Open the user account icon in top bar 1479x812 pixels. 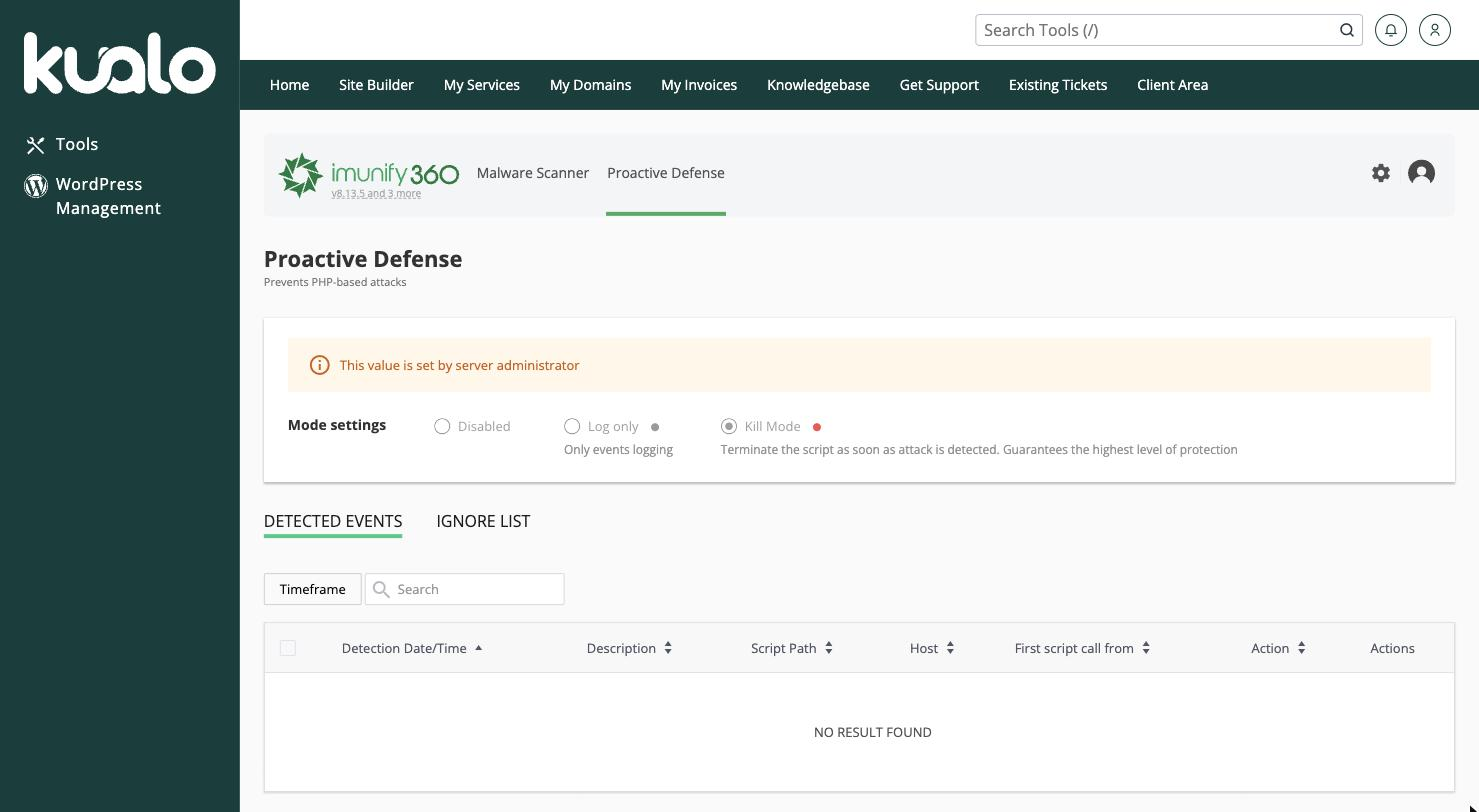pyautogui.click(x=1435, y=30)
